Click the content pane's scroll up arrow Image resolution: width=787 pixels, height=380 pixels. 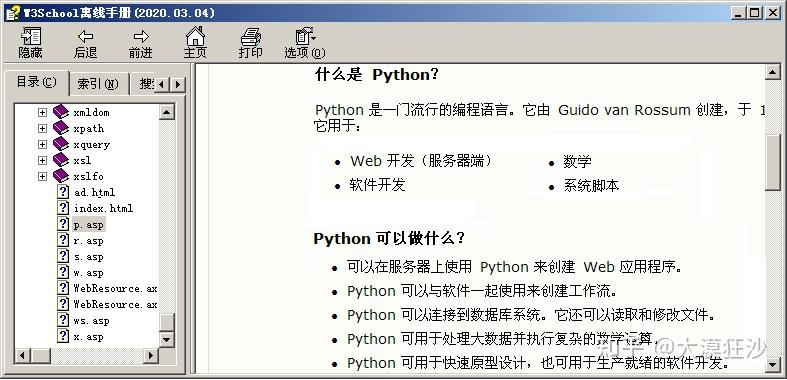772,73
